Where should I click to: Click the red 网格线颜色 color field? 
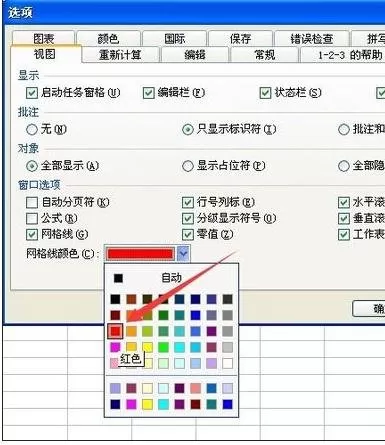pyautogui.click(x=140, y=254)
